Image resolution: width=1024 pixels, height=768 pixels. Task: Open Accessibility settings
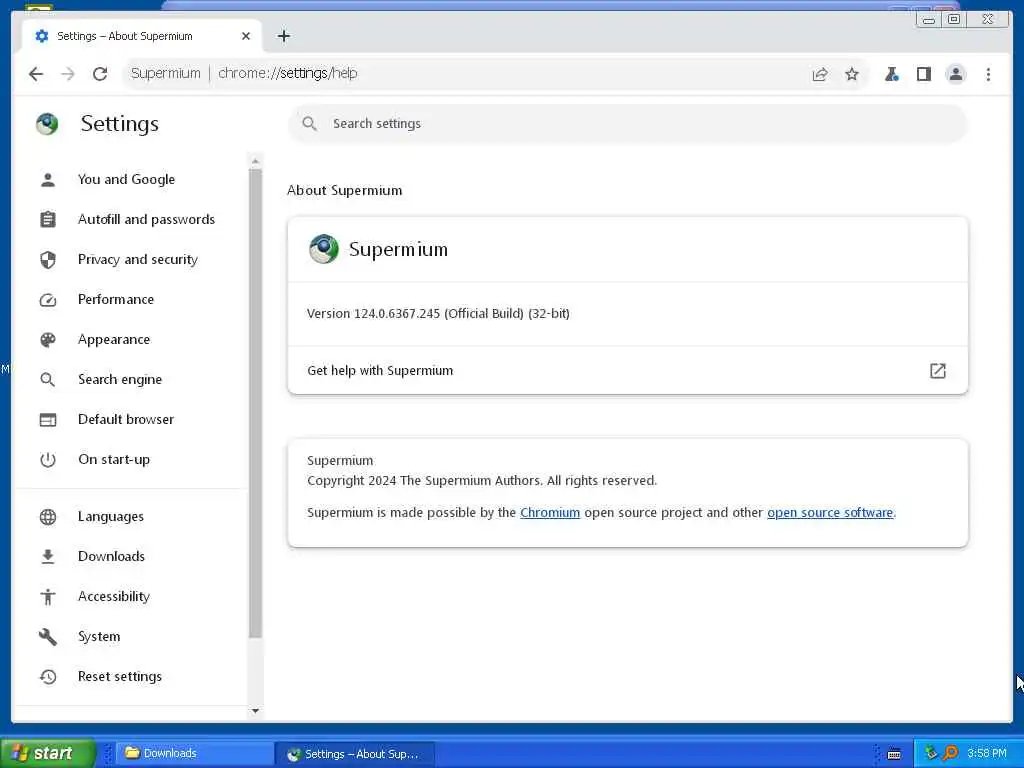[x=131, y=596]
